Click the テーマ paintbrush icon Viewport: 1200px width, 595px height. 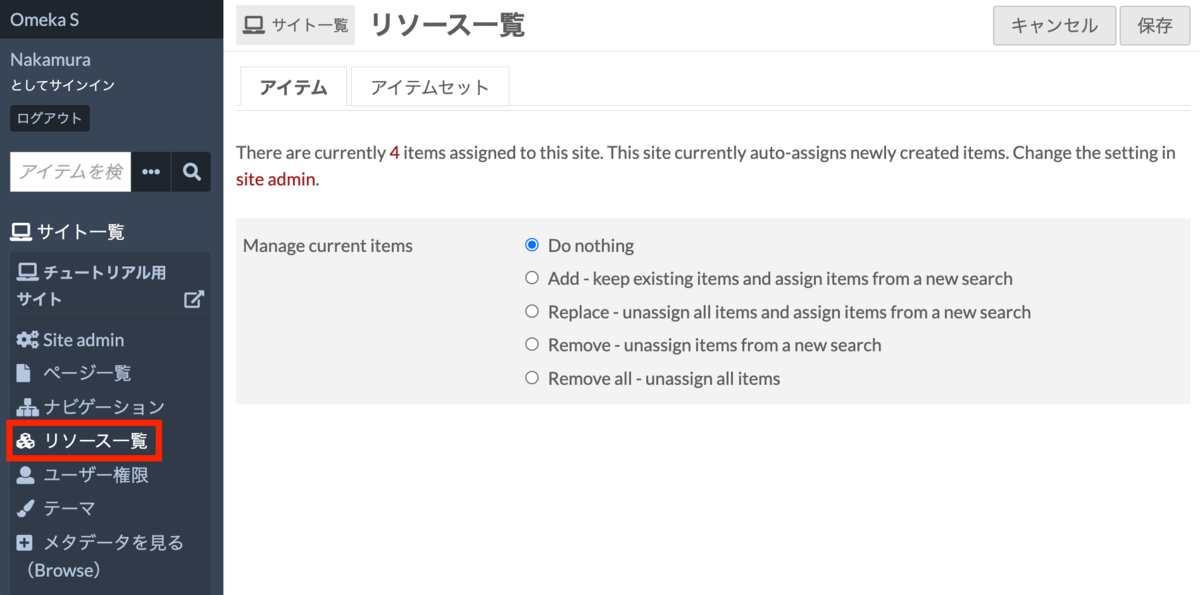26,508
